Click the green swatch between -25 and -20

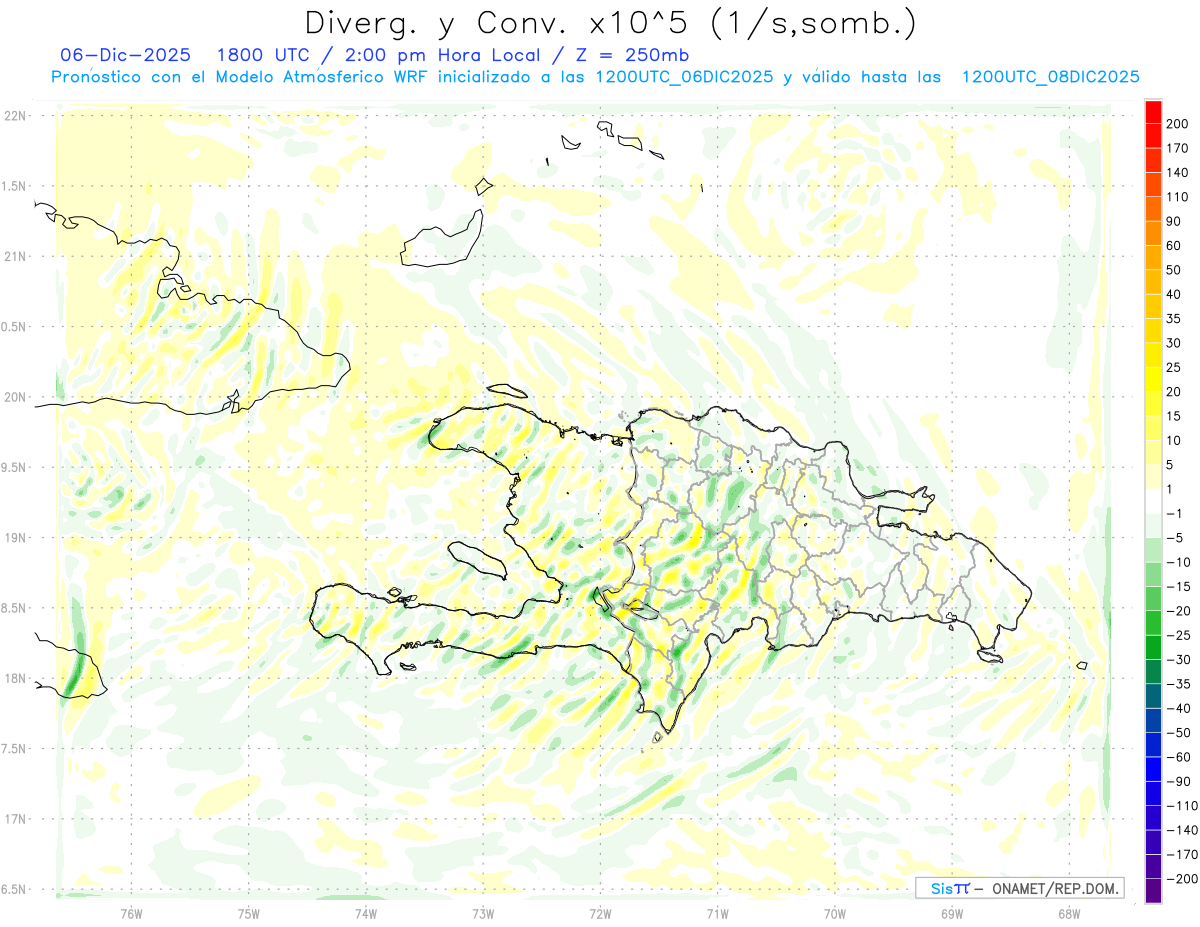(x=1153, y=622)
